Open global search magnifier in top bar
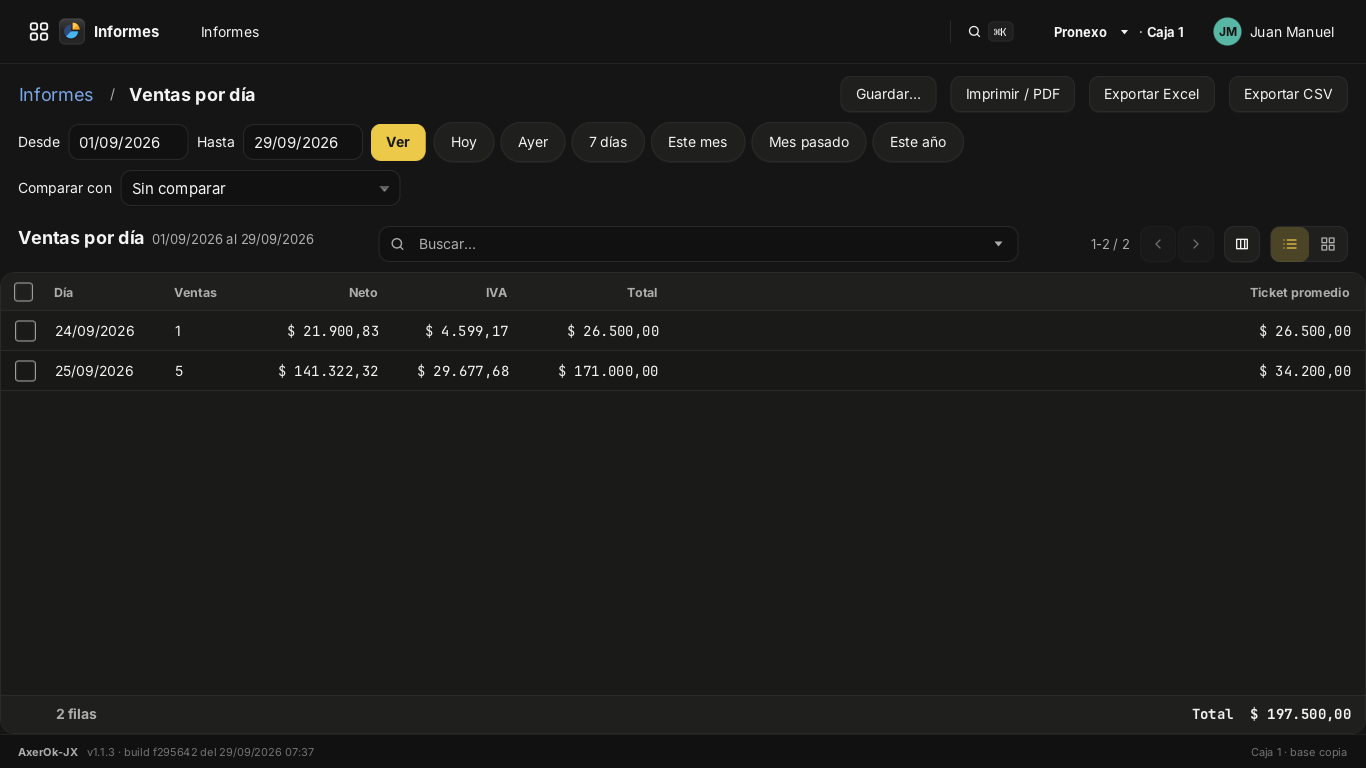 tap(974, 32)
